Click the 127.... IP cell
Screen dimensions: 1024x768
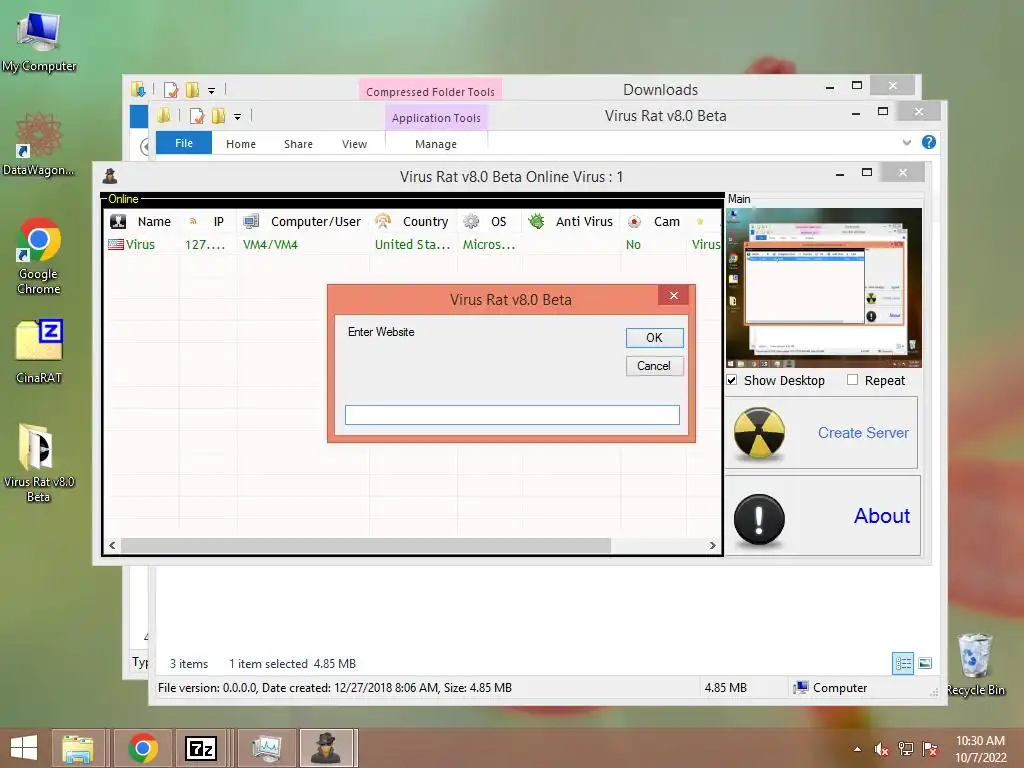pos(205,244)
